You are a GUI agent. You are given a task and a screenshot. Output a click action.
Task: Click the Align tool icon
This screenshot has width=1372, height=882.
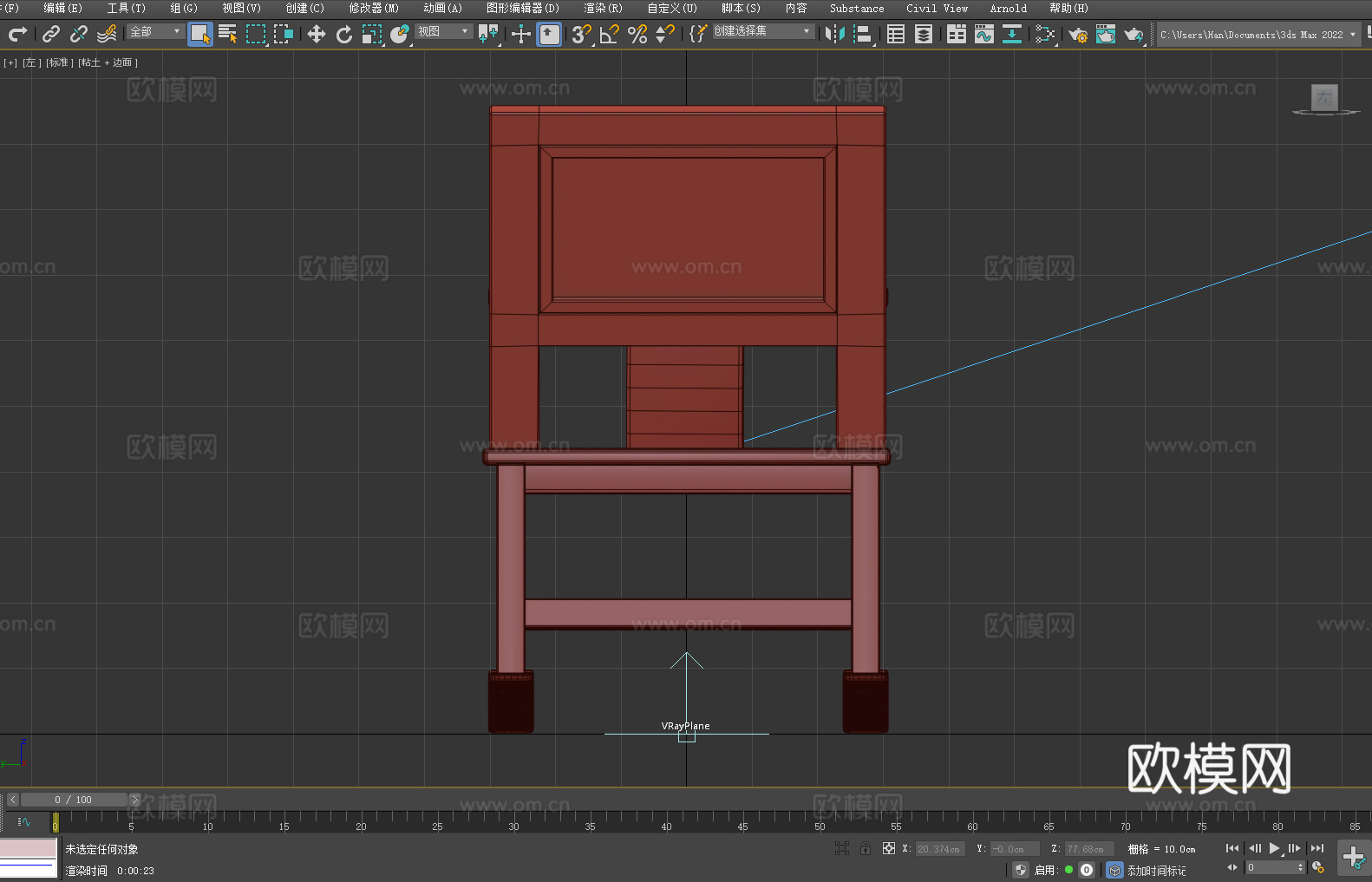[863, 34]
